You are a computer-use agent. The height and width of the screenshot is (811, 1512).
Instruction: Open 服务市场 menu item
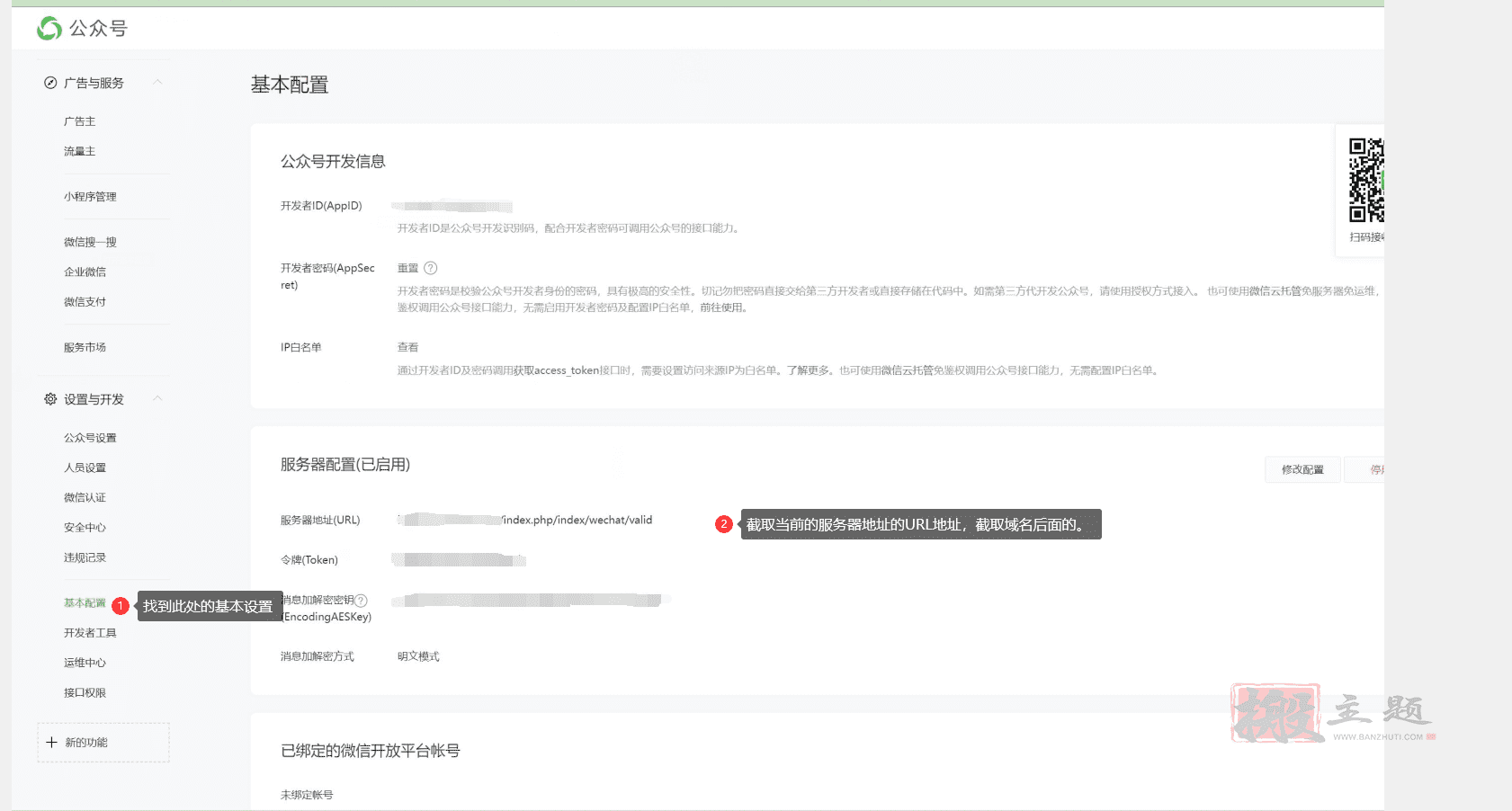[85, 347]
